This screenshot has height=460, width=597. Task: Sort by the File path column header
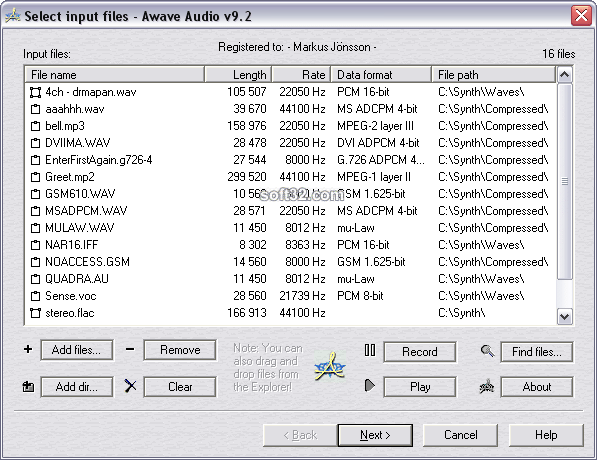494,75
